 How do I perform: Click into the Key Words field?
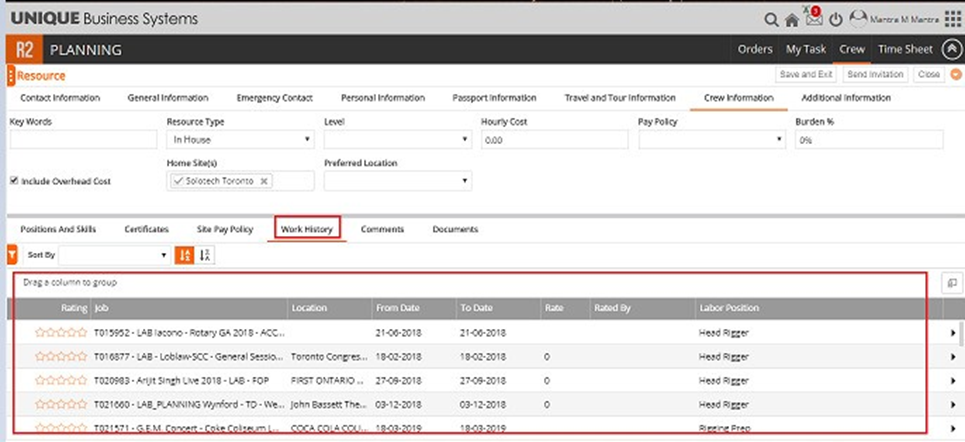click(x=83, y=140)
